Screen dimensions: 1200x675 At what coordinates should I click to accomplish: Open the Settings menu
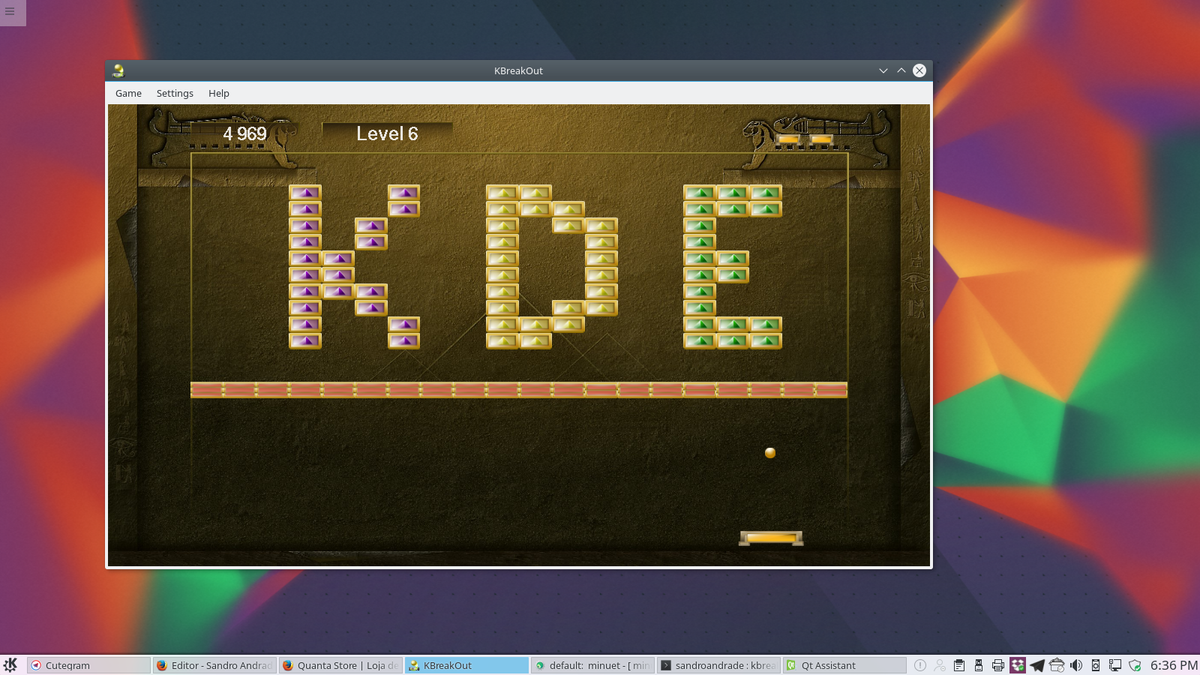pyautogui.click(x=175, y=93)
